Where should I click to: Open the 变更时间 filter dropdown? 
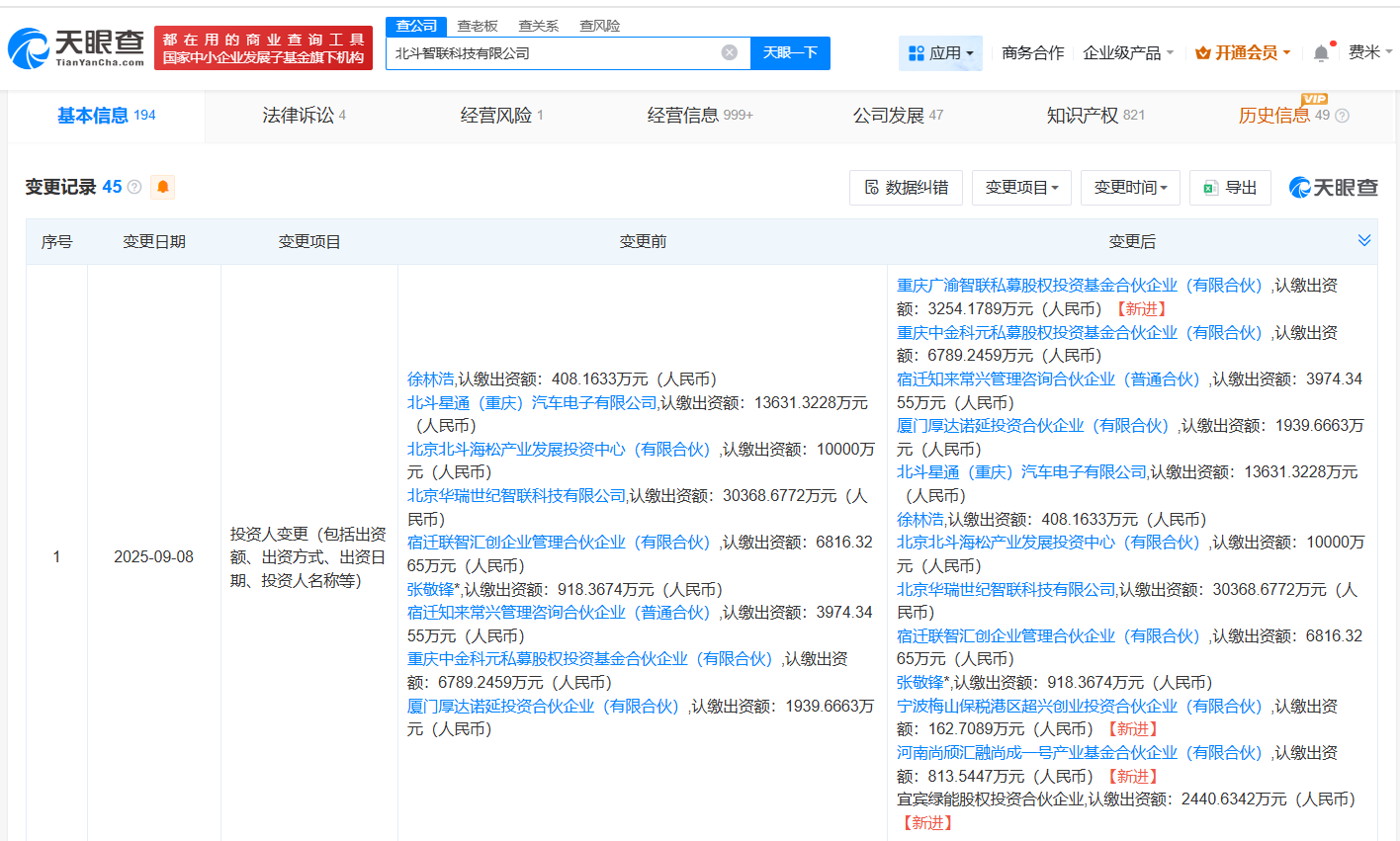(1130, 187)
